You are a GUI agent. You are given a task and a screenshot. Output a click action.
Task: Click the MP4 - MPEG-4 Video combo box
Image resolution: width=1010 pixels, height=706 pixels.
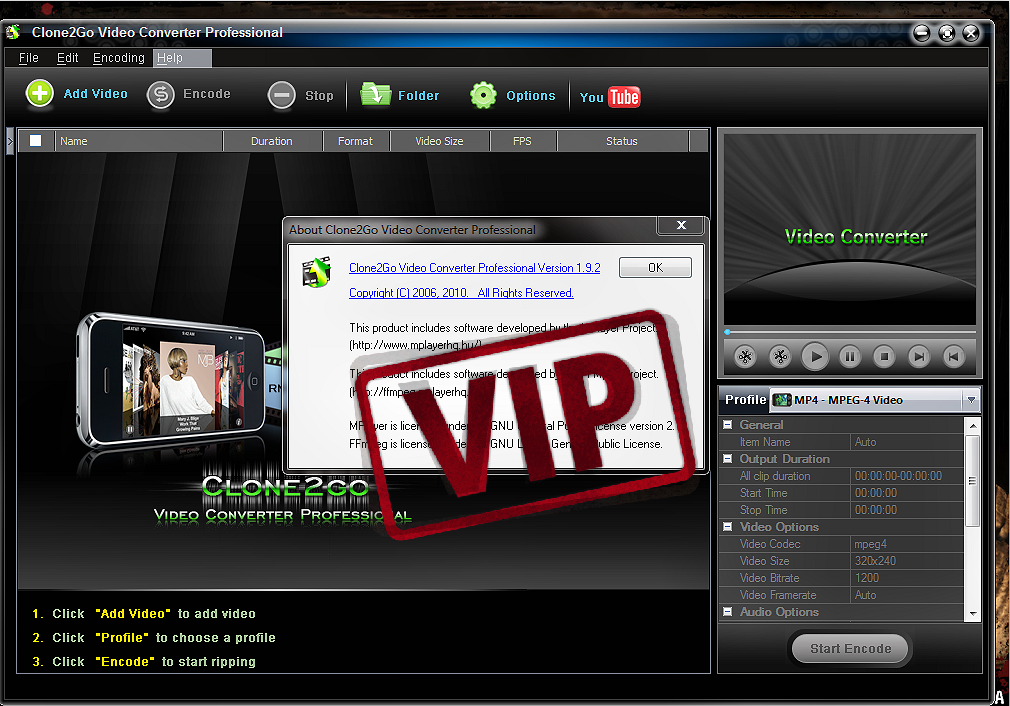coord(875,400)
